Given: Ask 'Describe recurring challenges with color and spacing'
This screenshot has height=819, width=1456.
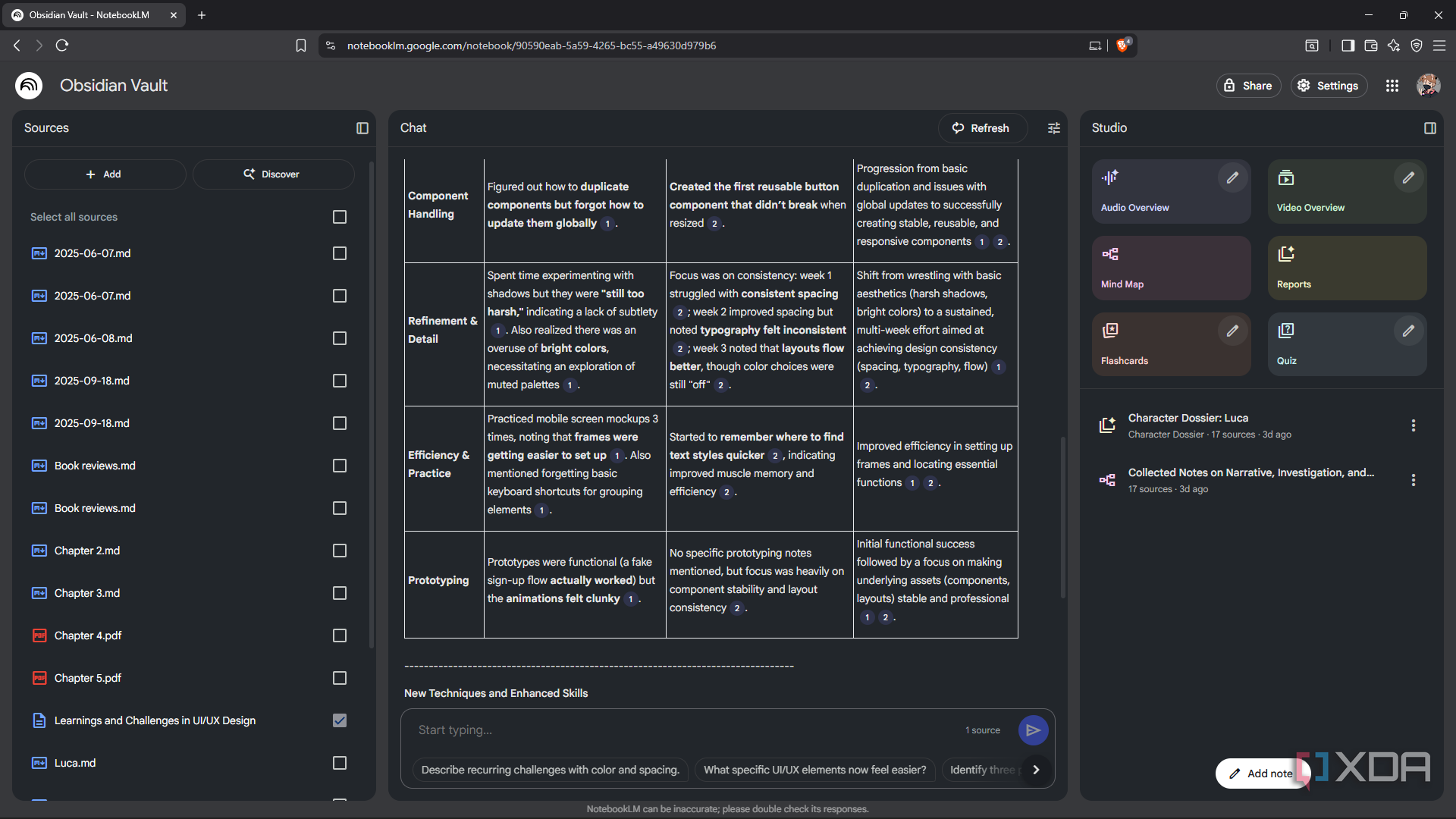Looking at the screenshot, I should [551, 770].
